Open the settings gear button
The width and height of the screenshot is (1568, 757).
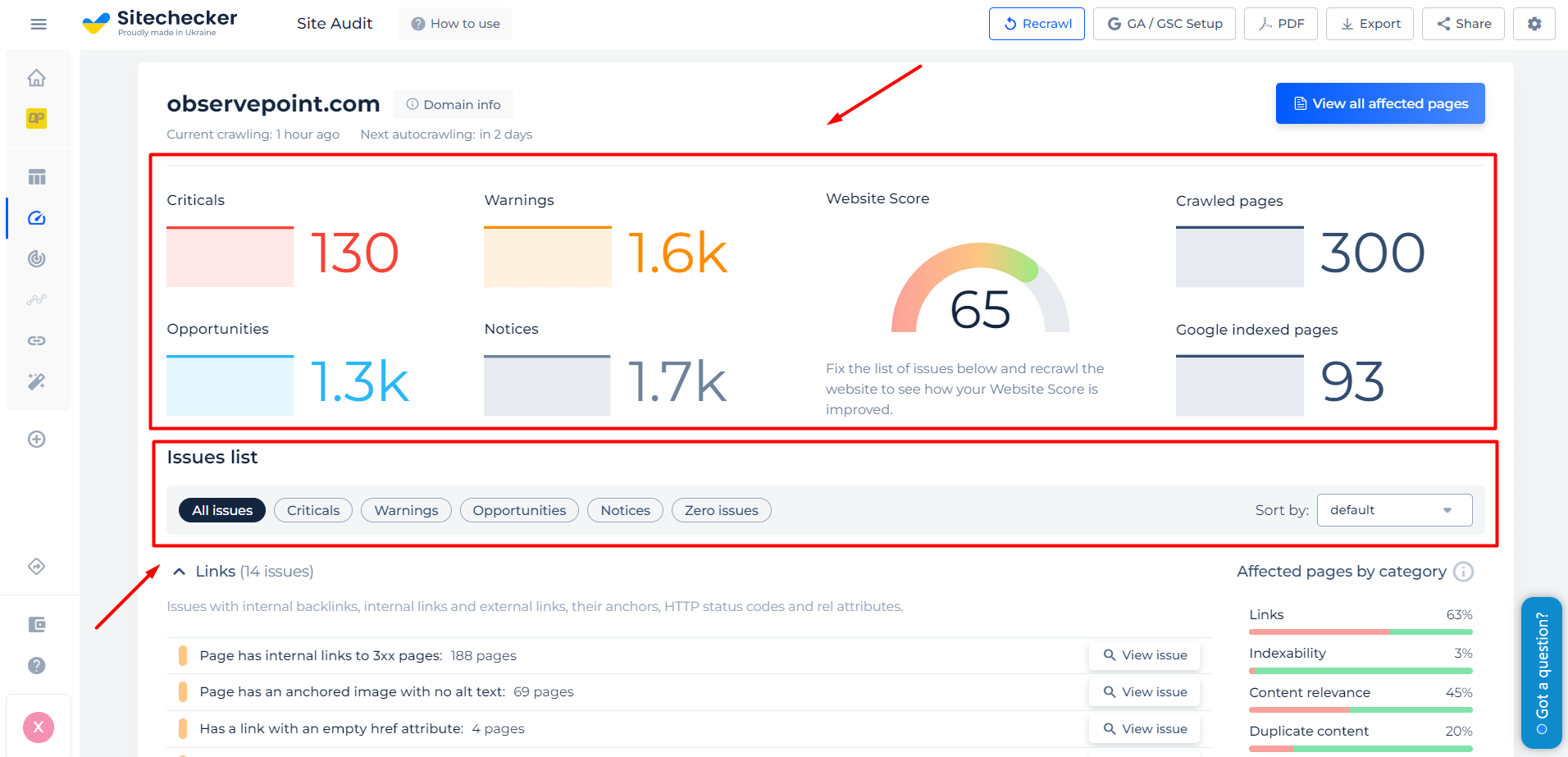pos(1534,24)
